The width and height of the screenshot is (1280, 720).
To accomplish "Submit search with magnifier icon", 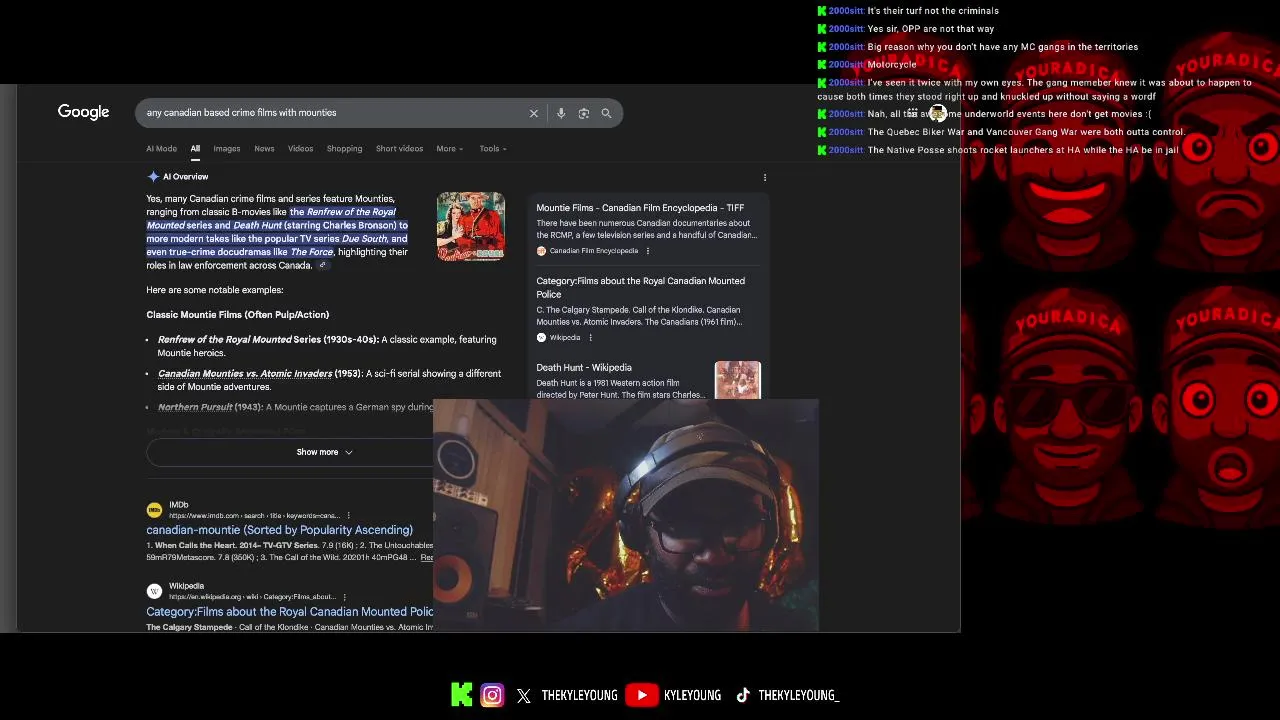I will 606,113.
